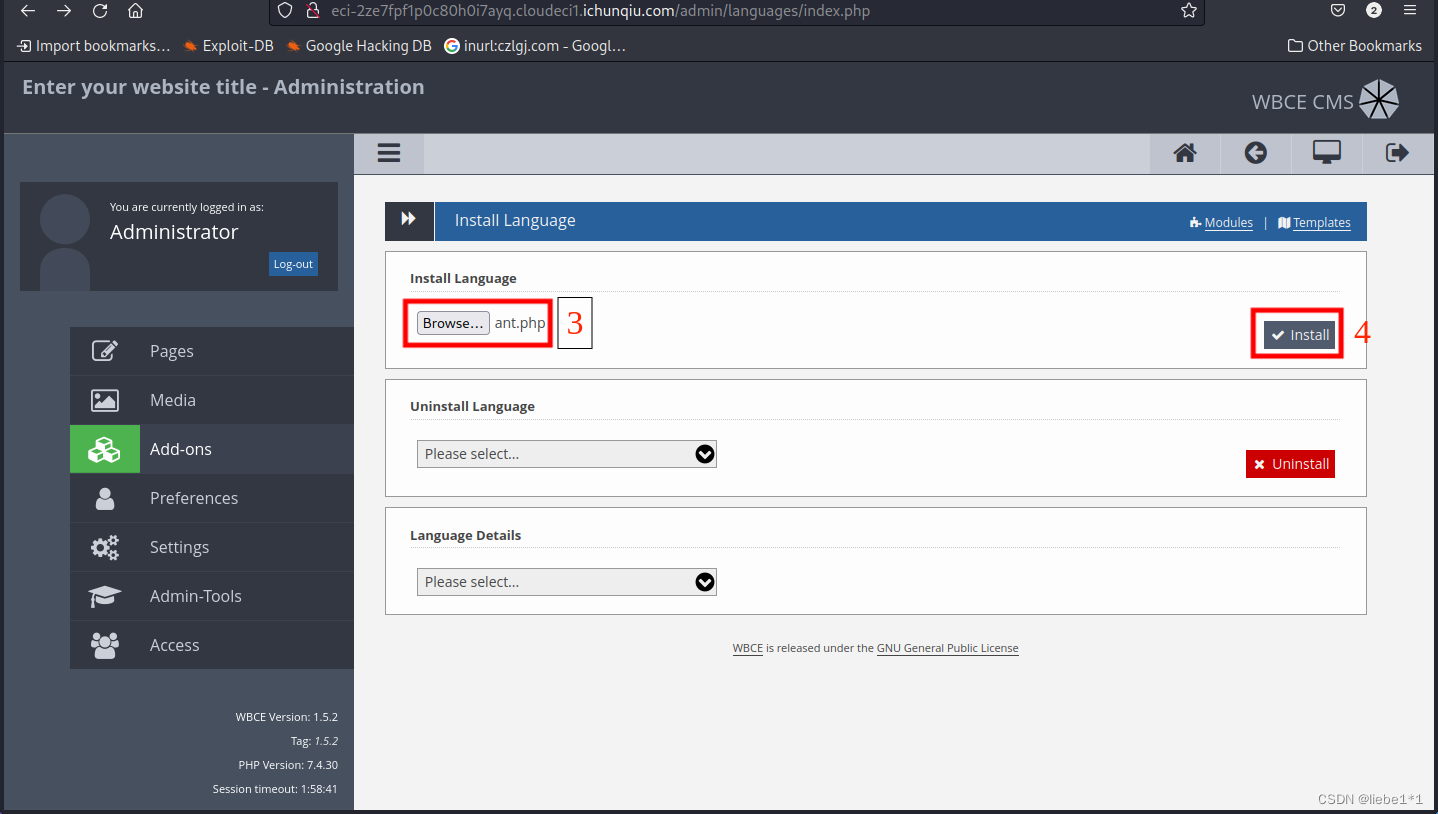Click Browse… to choose a file

coord(453,323)
